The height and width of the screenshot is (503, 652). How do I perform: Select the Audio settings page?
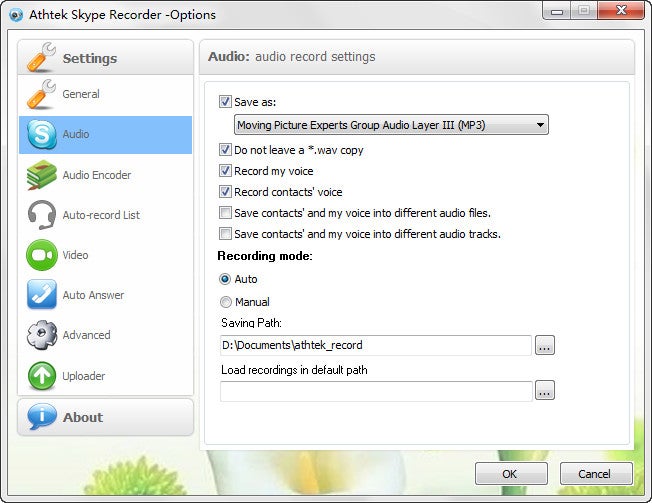(x=105, y=135)
